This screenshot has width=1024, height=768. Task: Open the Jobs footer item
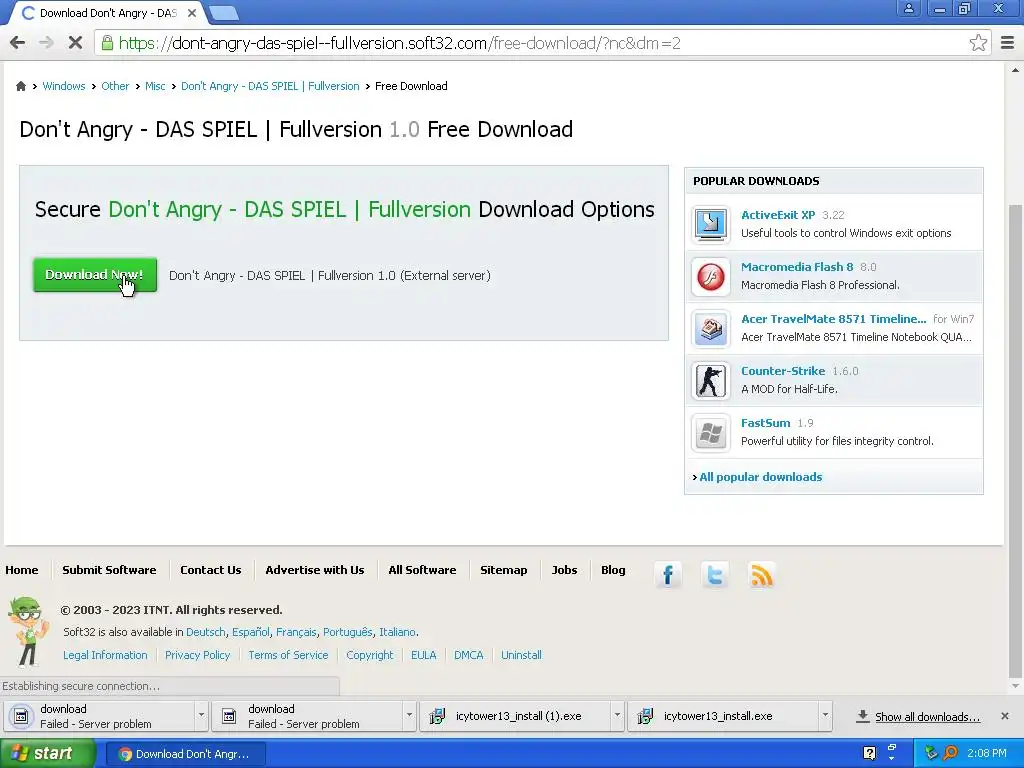(564, 569)
